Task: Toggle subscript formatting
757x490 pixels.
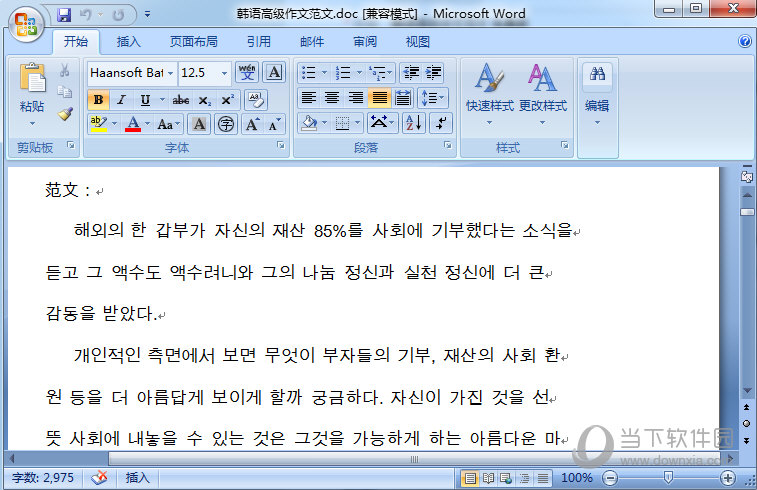Action: coord(205,100)
